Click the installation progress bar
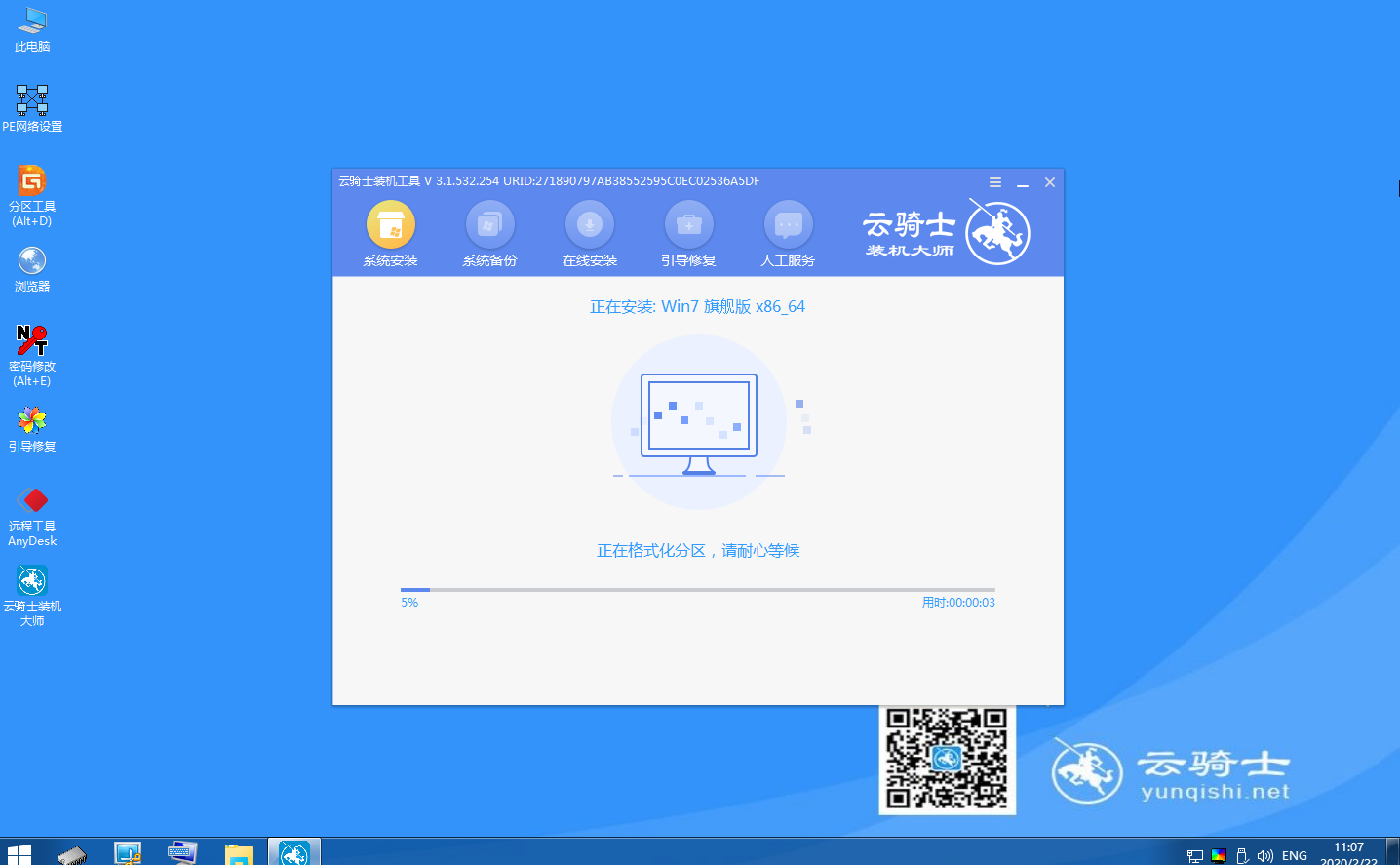Screen dimensions: 1400x865 pyautogui.click(x=697, y=589)
